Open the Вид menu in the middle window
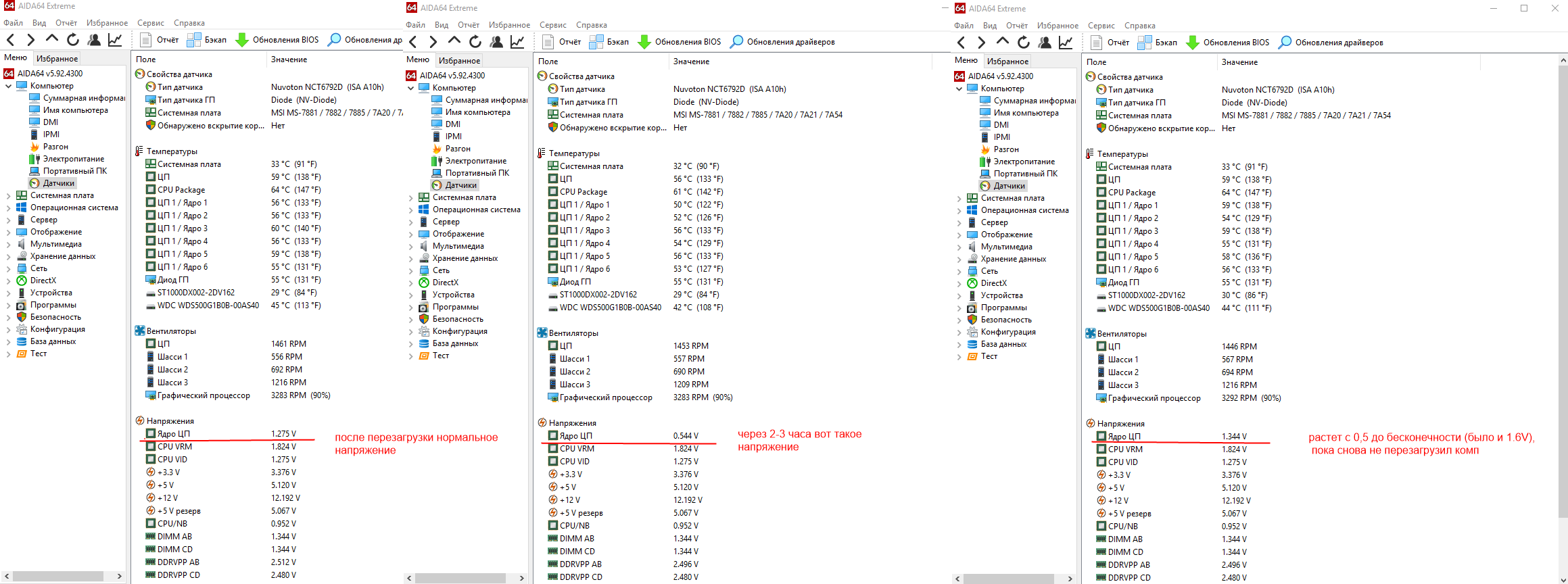The height and width of the screenshot is (584, 1568). point(442,25)
